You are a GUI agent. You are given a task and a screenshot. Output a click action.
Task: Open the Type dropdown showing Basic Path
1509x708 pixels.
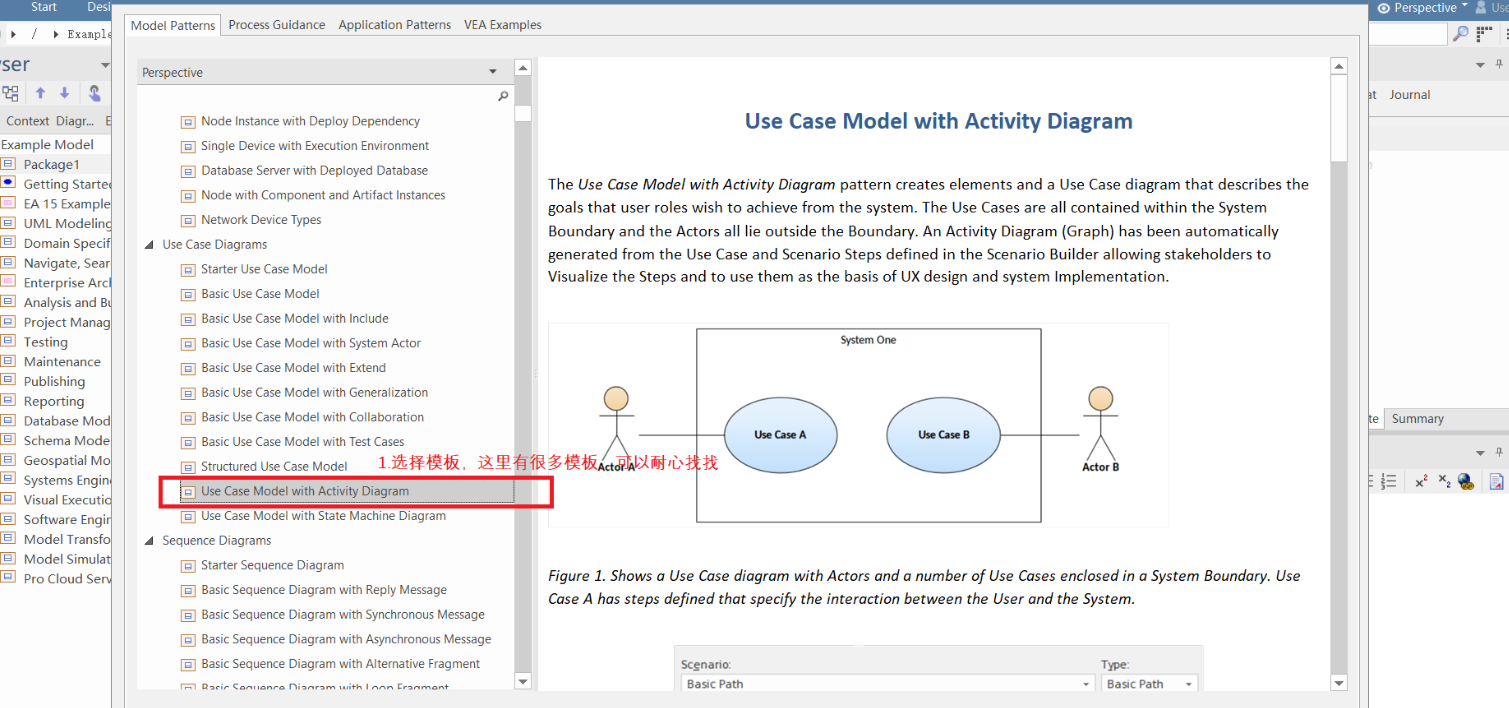pos(1188,684)
